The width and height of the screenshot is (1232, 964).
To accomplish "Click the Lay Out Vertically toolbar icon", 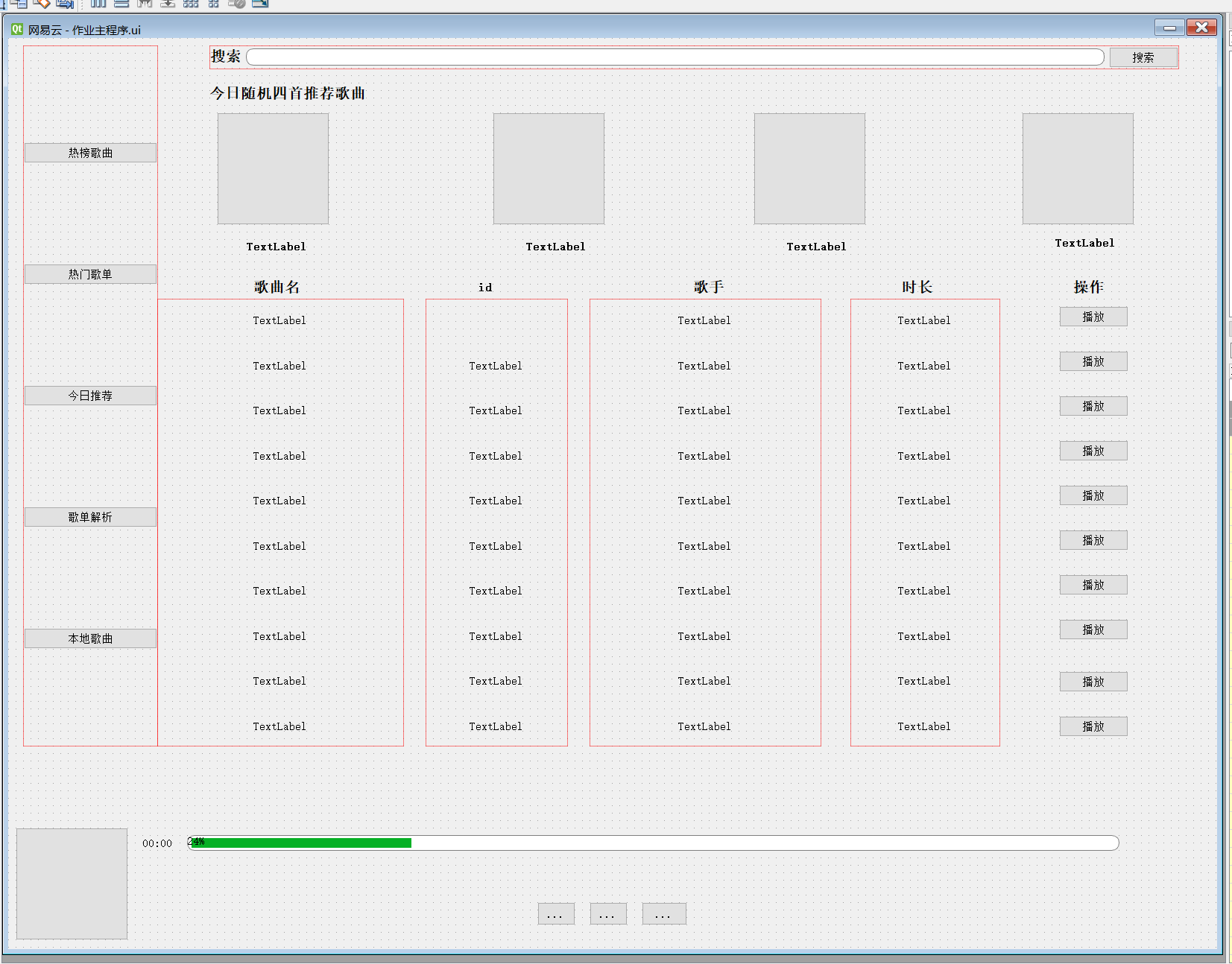I will [121, 4].
